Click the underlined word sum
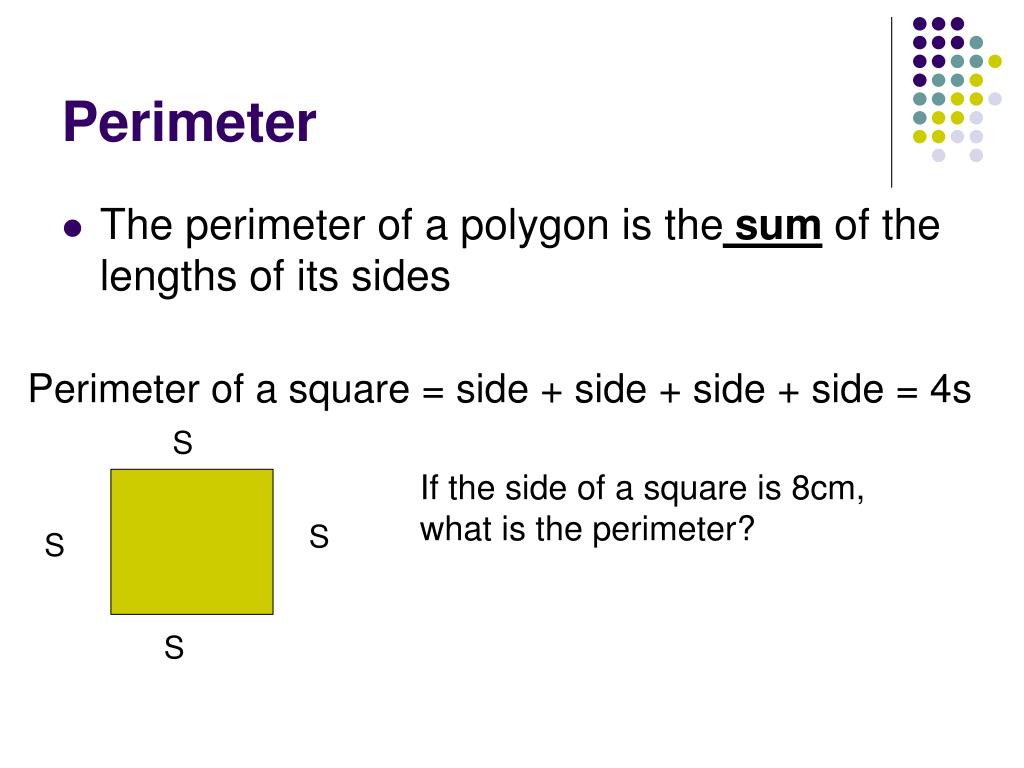 776,227
